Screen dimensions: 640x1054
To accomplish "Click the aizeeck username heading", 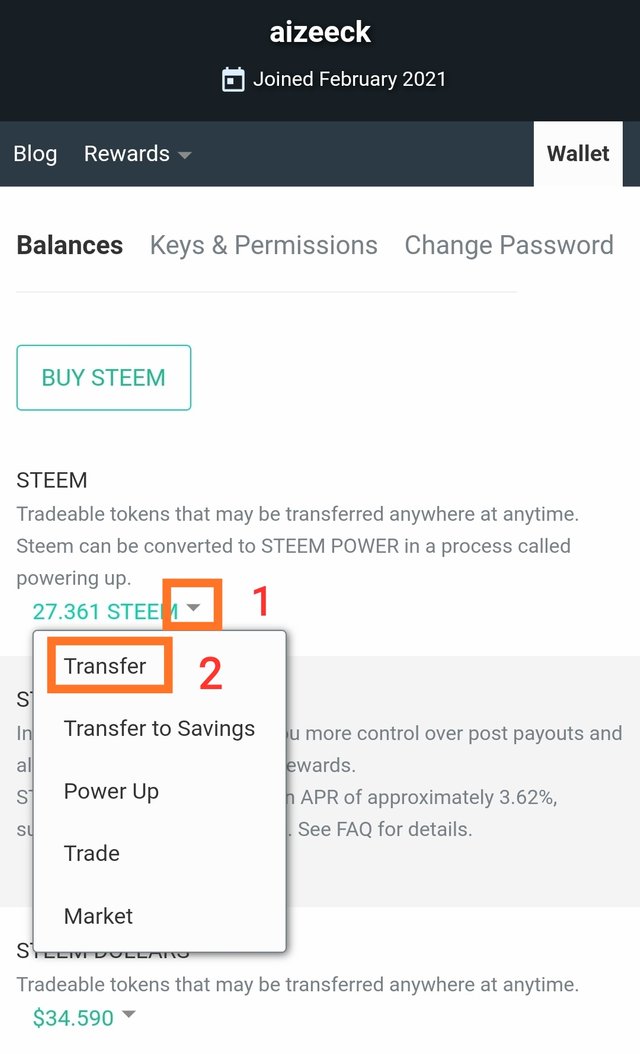I will pos(320,32).
